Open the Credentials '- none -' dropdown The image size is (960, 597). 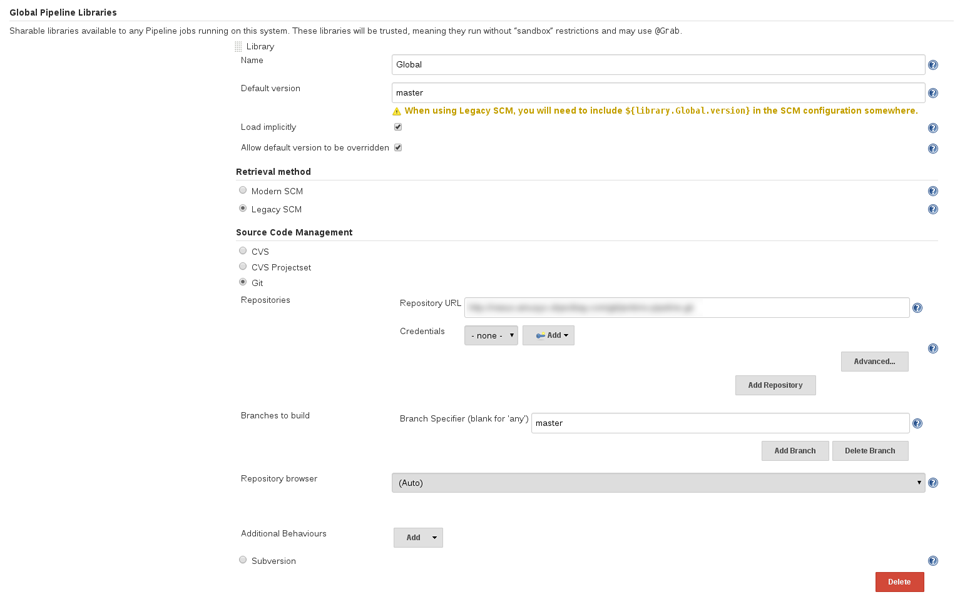click(491, 336)
